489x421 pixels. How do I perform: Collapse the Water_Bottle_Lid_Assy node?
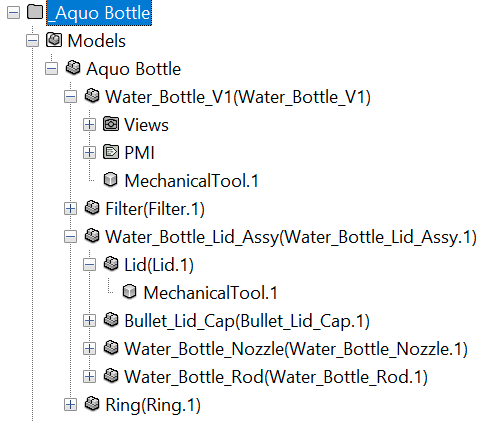pyautogui.click(x=70, y=237)
